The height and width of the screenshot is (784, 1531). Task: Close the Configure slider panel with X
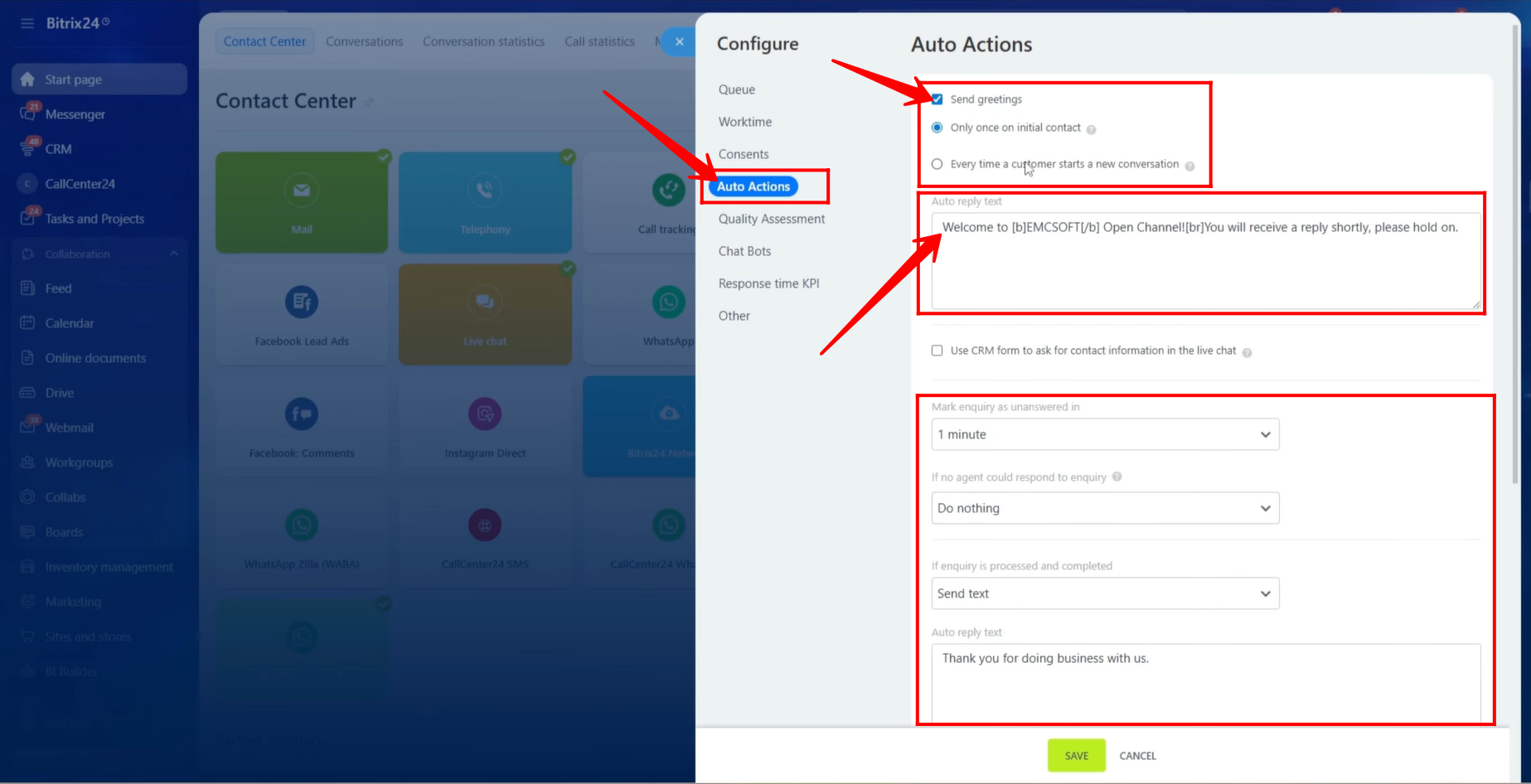click(680, 41)
